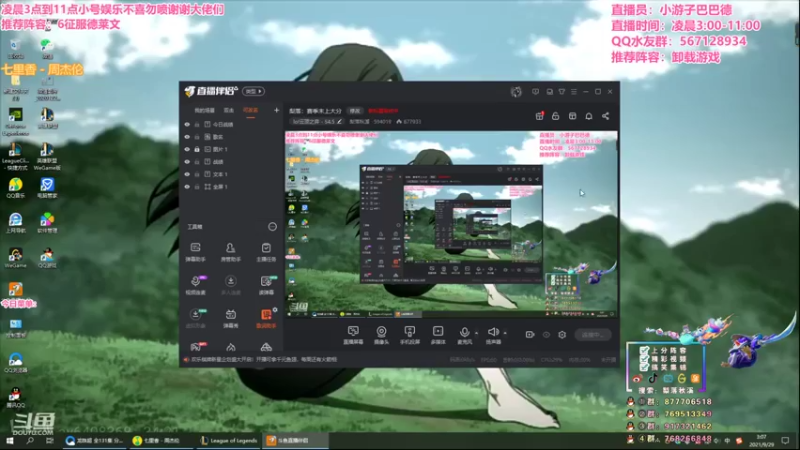Viewport: 800px width, 450px height.
Task: Add a new scene with the plus icon
Action: (x=277, y=110)
